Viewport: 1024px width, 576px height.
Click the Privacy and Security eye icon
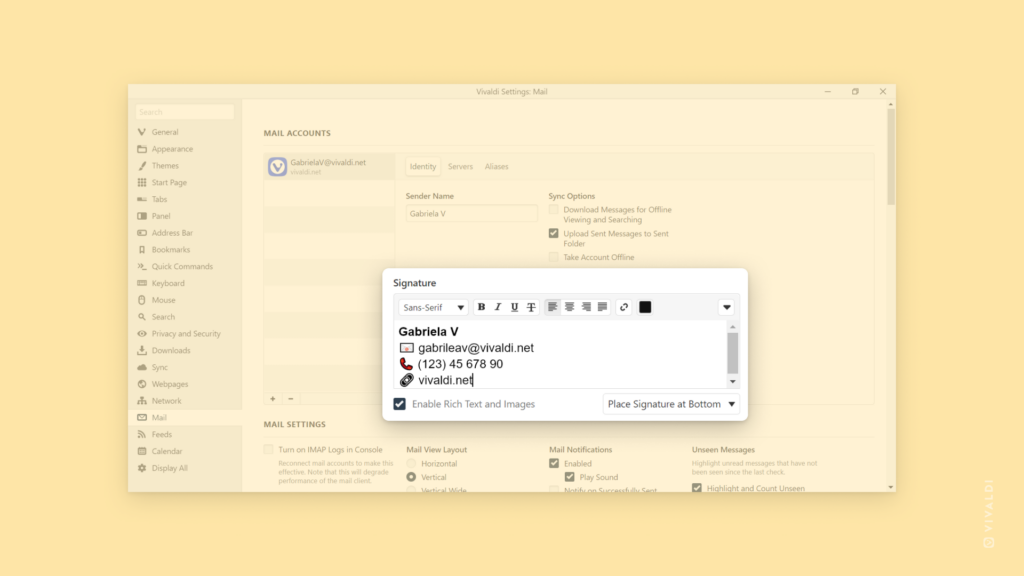click(x=142, y=334)
